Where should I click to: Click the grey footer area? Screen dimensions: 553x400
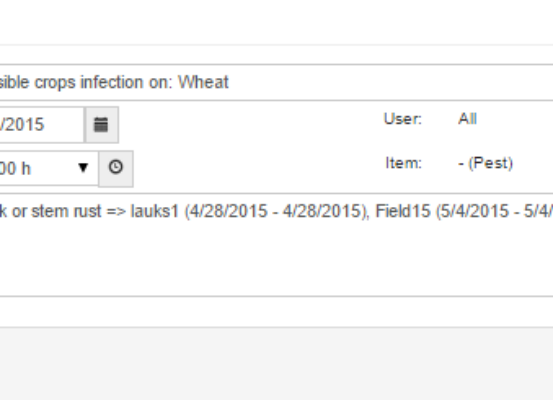(276, 364)
